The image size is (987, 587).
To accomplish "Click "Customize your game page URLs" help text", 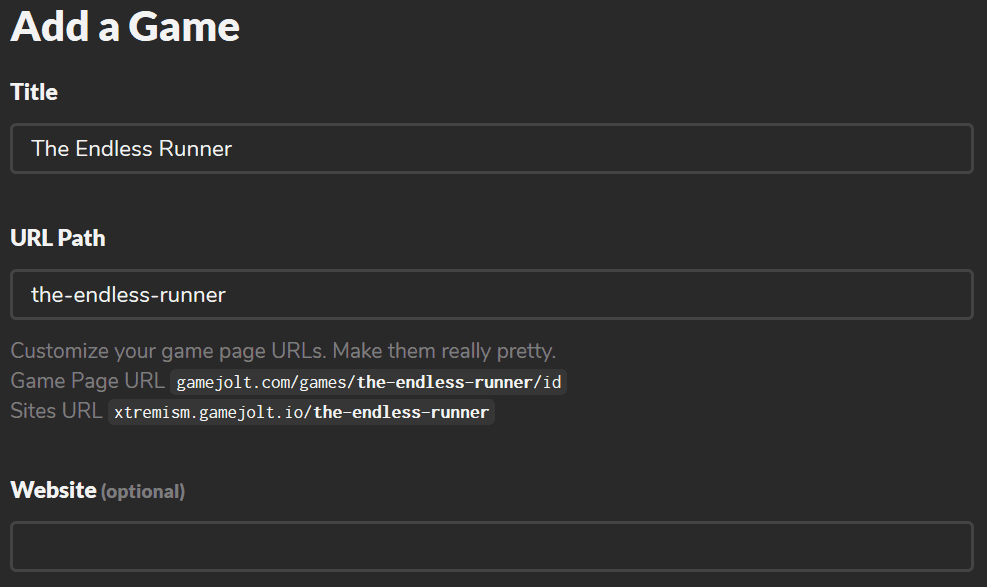I will pos(168,351).
